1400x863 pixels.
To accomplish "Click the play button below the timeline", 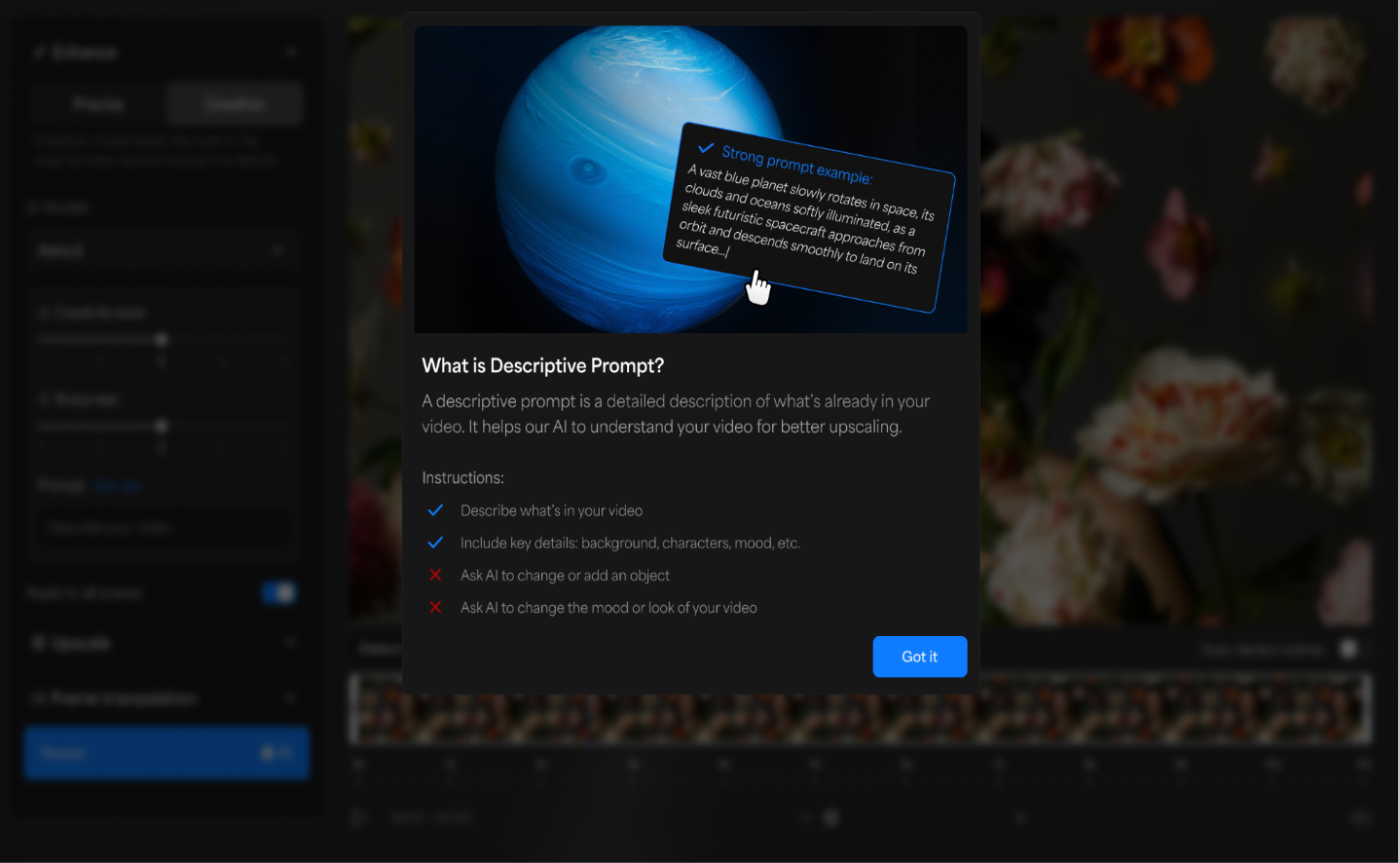I will tap(358, 817).
